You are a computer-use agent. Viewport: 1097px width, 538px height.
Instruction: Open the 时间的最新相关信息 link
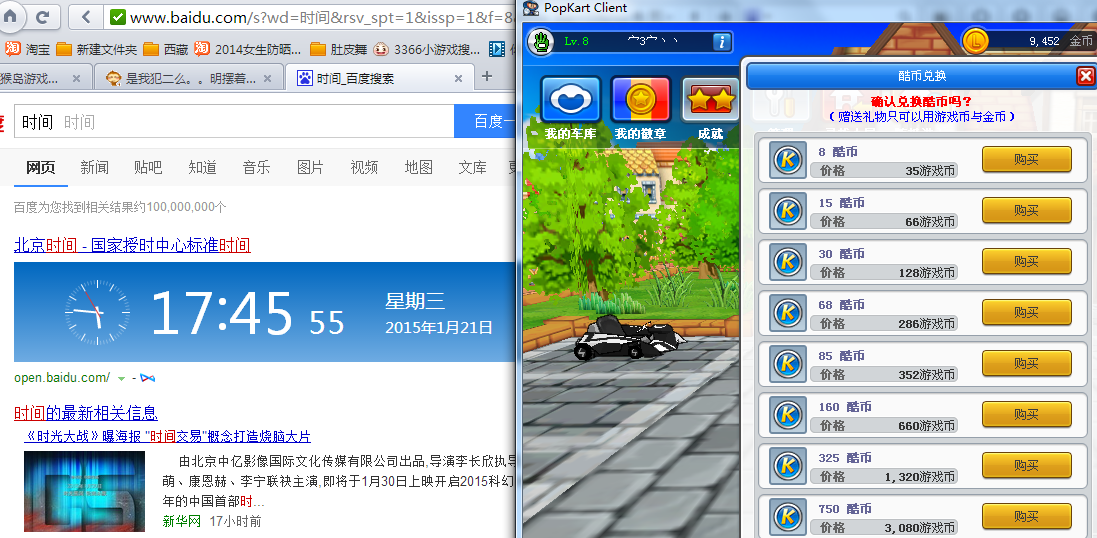click(85, 413)
